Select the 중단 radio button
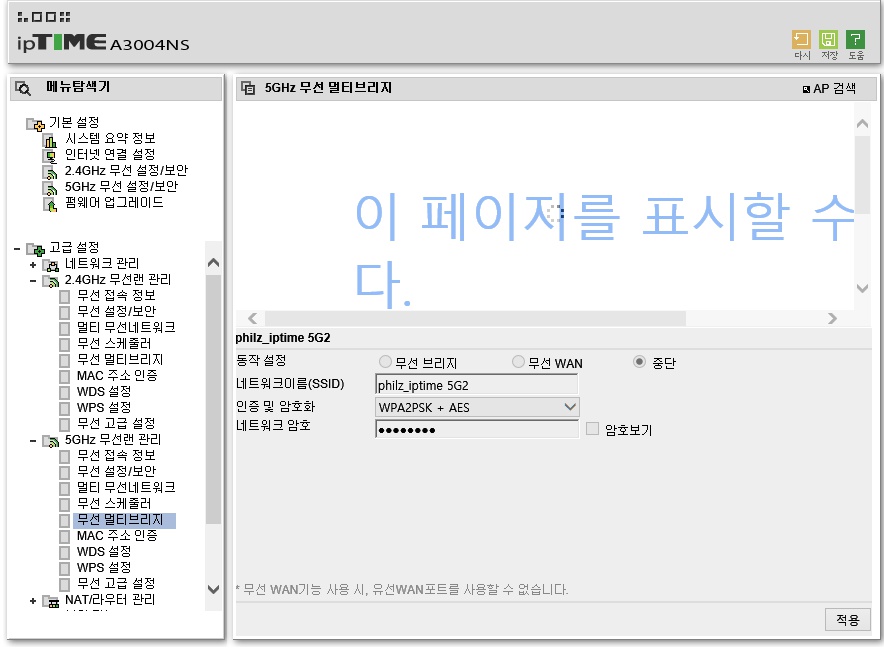This screenshot has height=649, width=884. click(639, 361)
